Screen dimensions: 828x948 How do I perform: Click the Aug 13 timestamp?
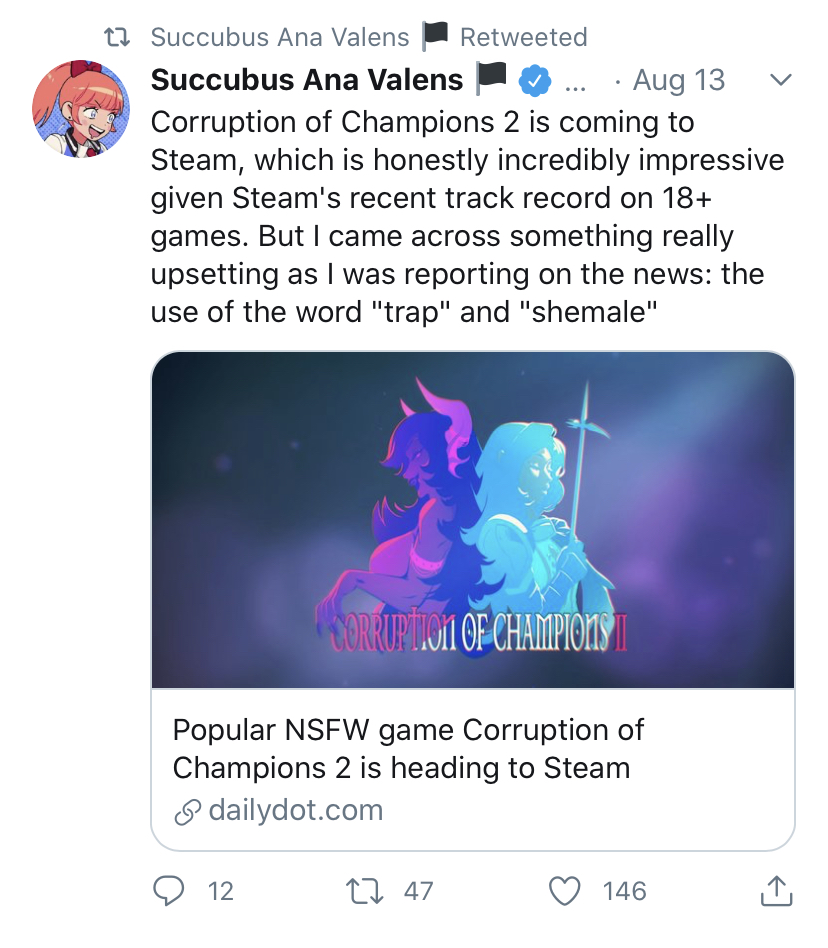(679, 80)
